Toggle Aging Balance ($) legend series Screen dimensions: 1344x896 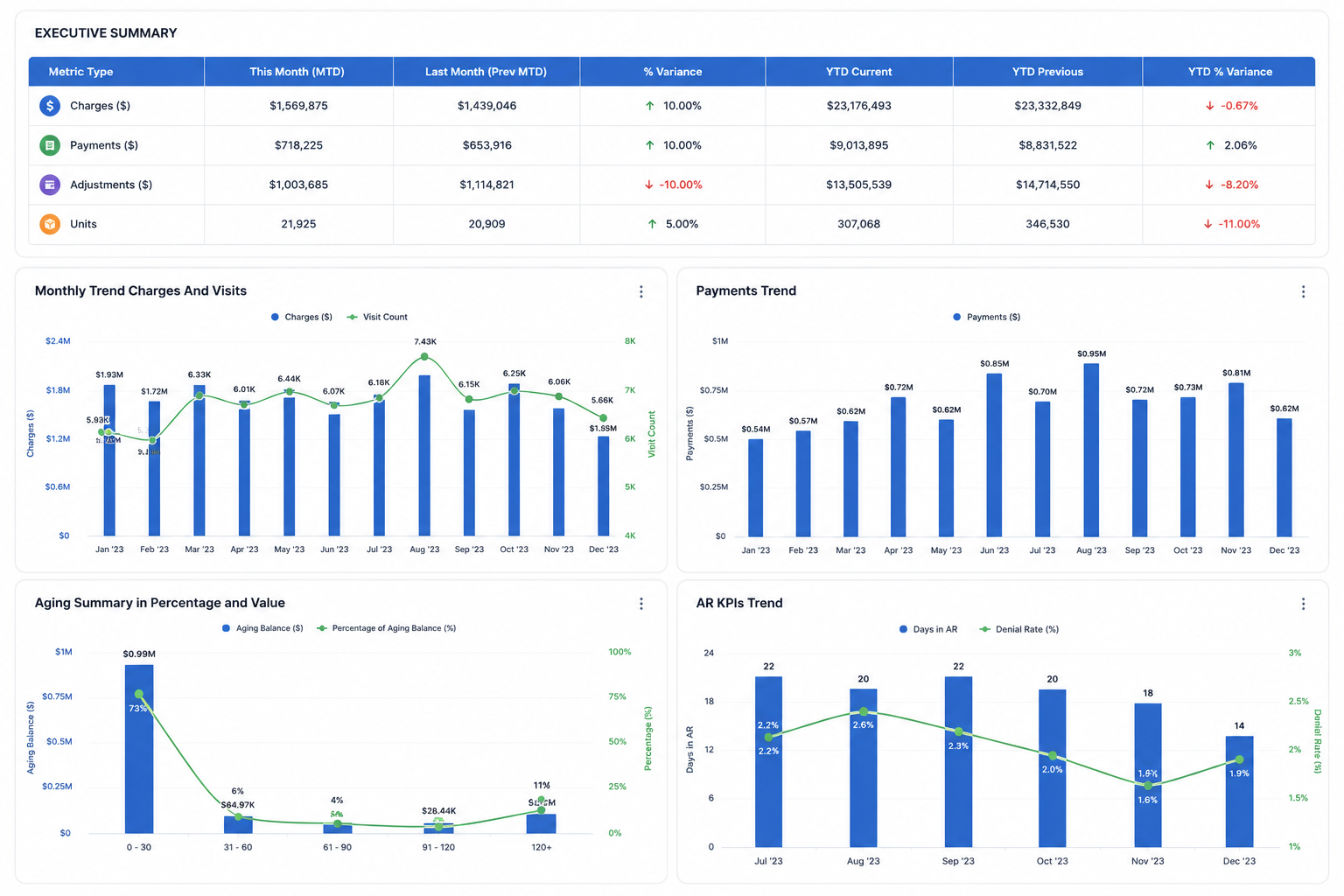[x=262, y=628]
